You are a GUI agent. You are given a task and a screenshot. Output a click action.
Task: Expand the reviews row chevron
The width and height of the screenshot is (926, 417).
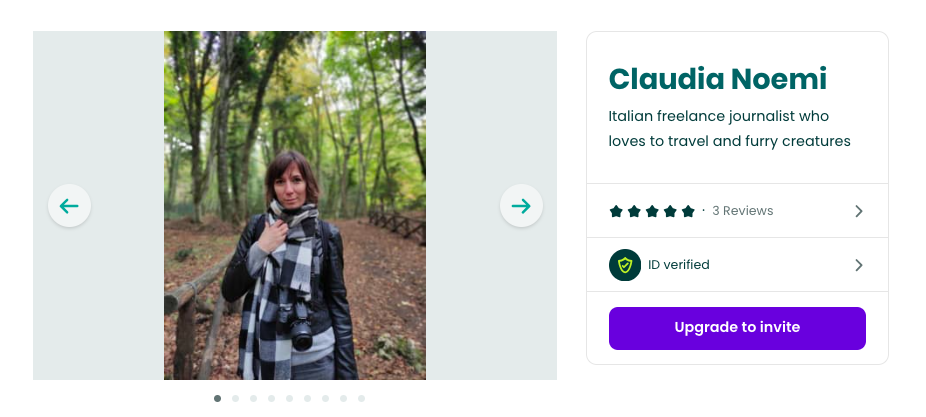pos(858,211)
